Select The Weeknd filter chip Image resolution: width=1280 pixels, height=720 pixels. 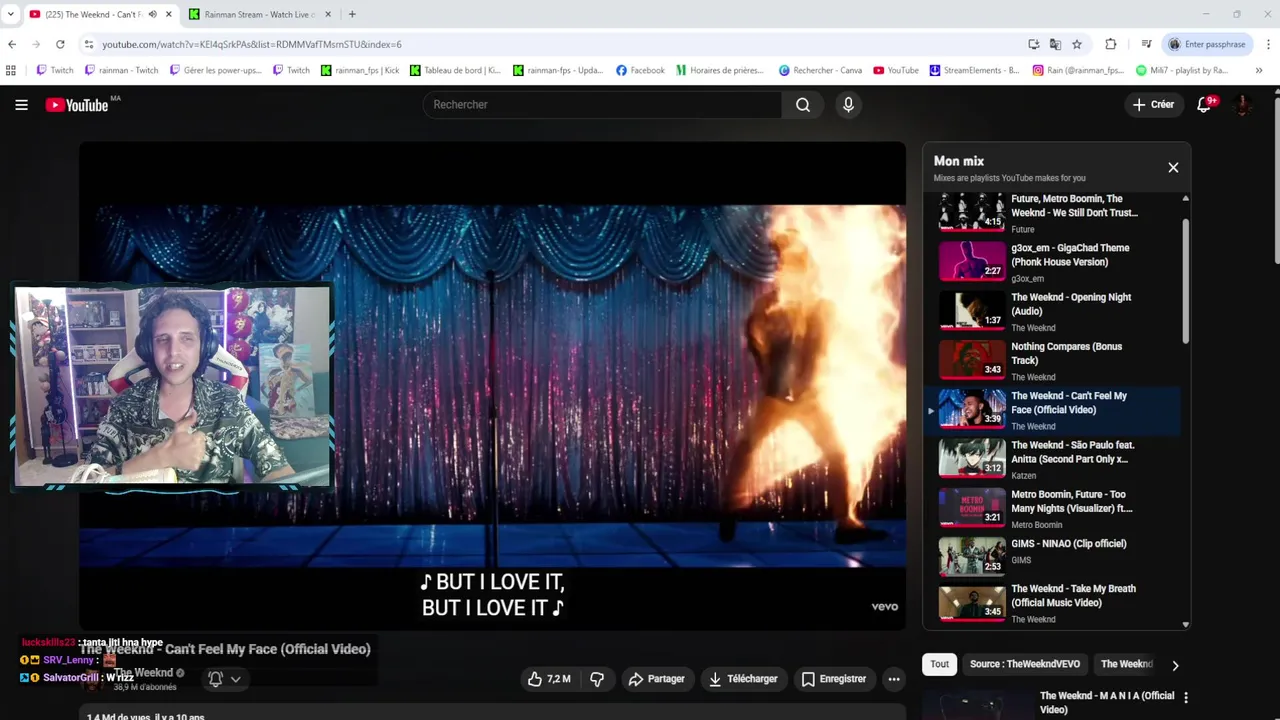click(1127, 664)
